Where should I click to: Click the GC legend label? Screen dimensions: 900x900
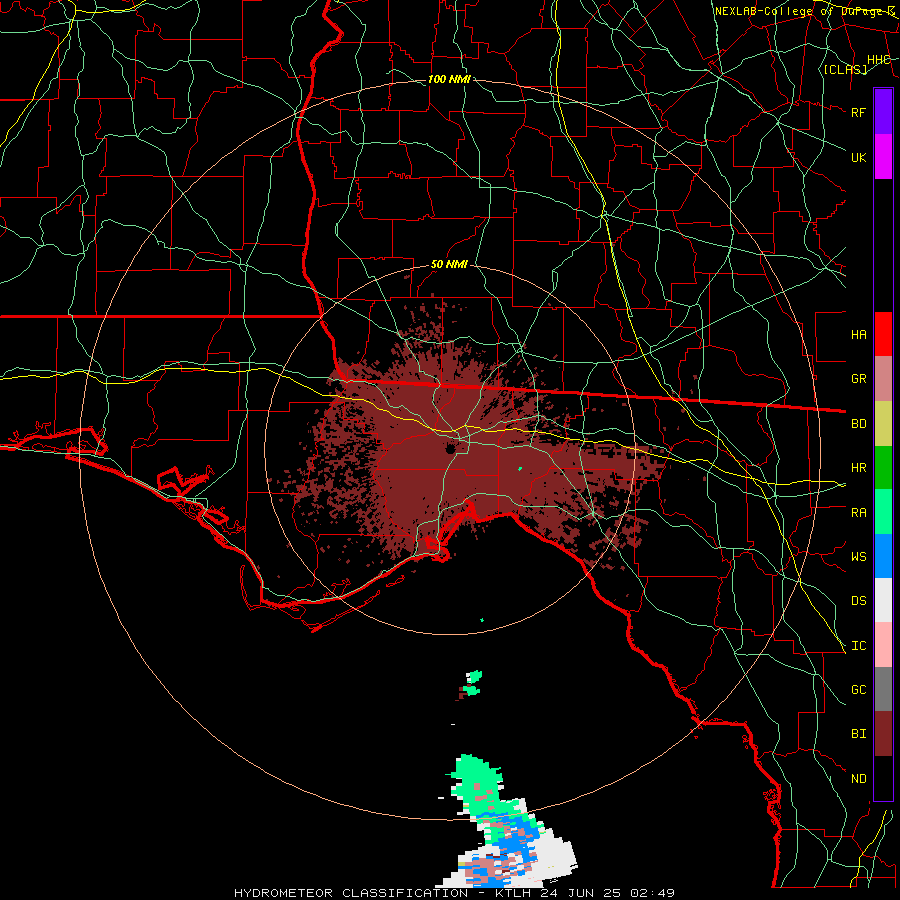[858, 690]
